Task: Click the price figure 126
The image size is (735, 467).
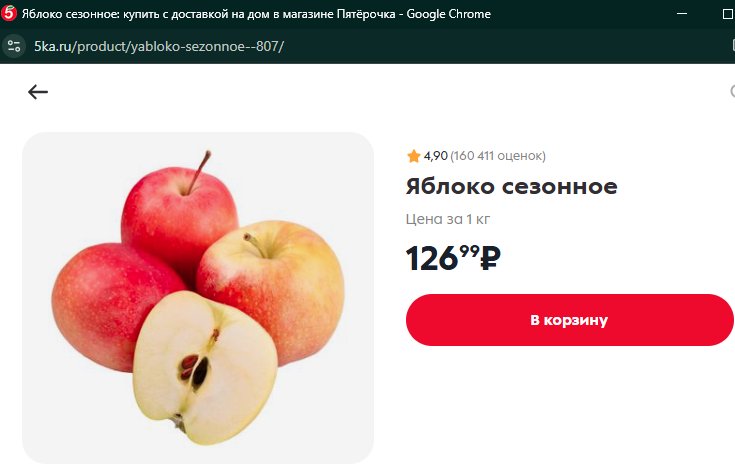Action: click(432, 258)
